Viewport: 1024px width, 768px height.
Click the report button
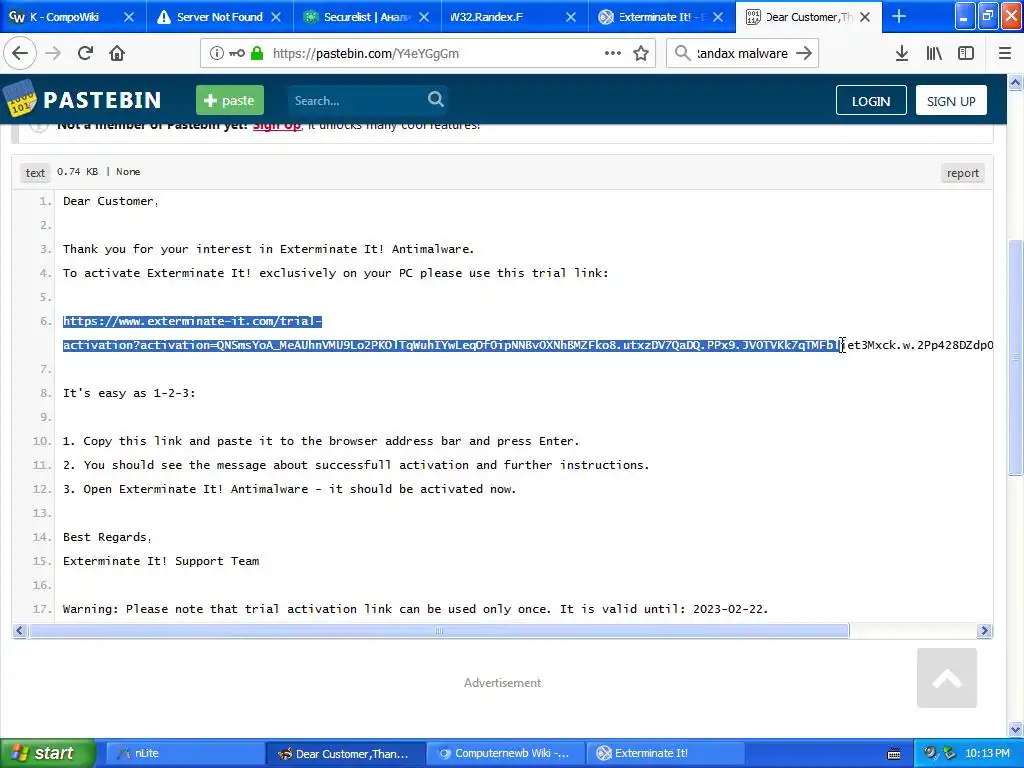(963, 173)
